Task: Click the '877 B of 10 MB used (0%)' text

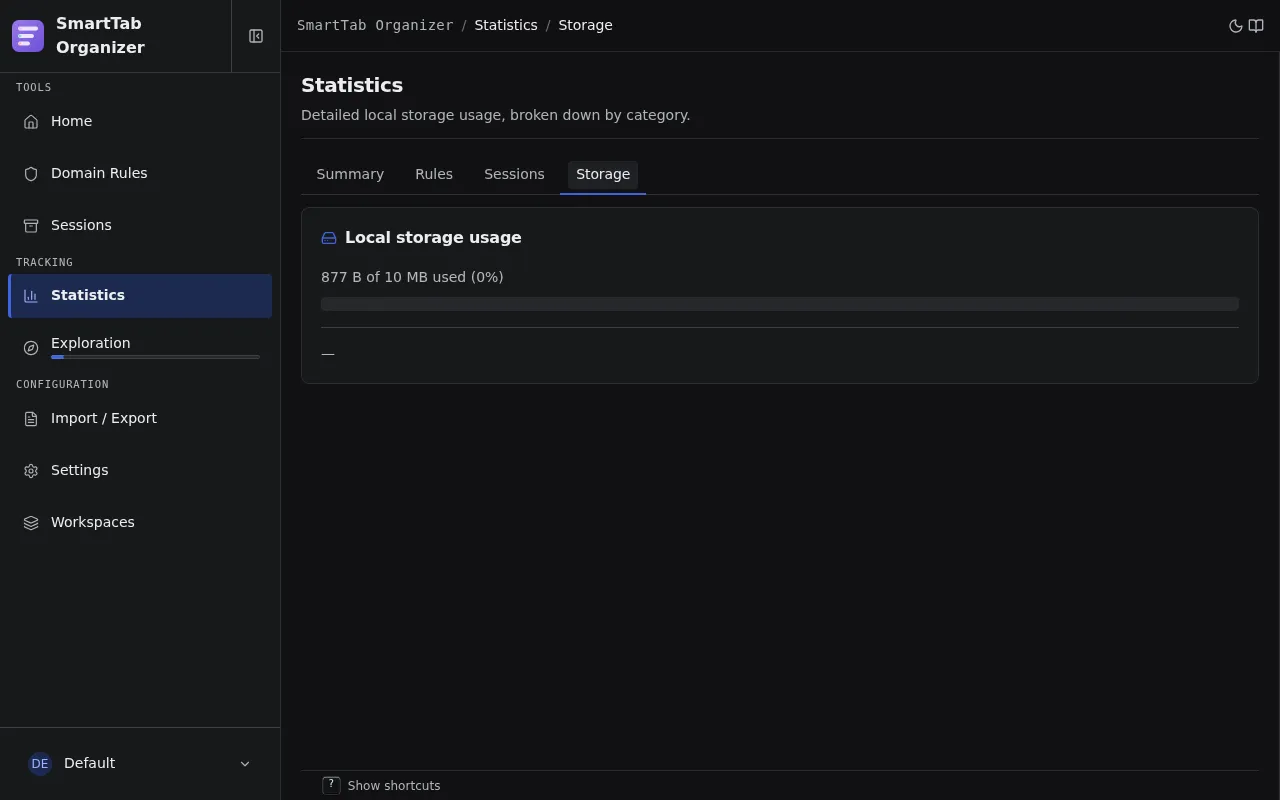Action: point(412,278)
